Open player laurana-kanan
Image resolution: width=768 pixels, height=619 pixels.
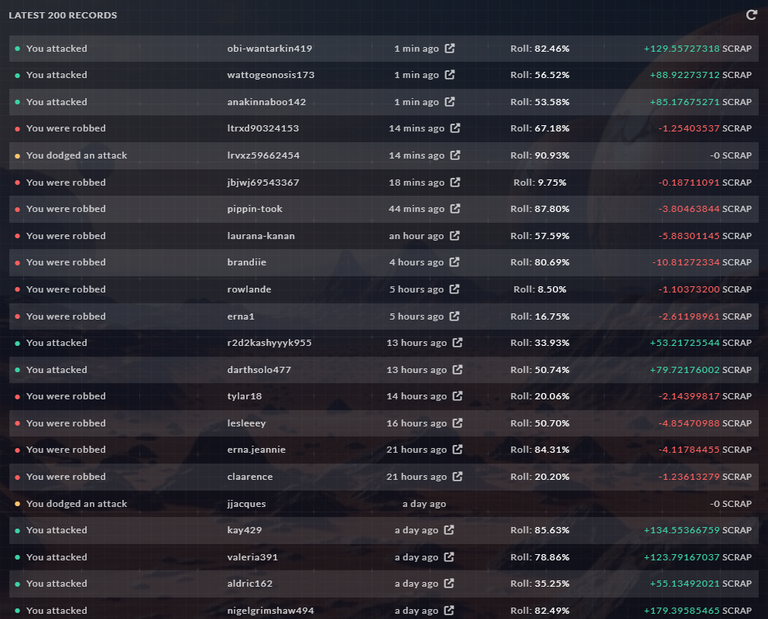(x=261, y=236)
